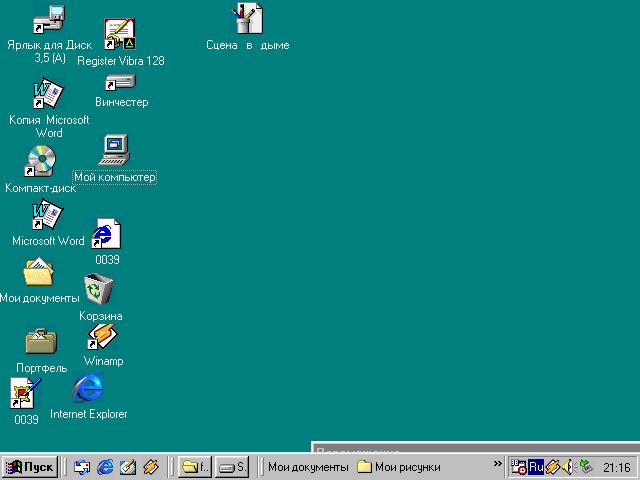The height and width of the screenshot is (480, 640).
Task: Select the 0039 Internet shortcut icon
Action: point(106,233)
